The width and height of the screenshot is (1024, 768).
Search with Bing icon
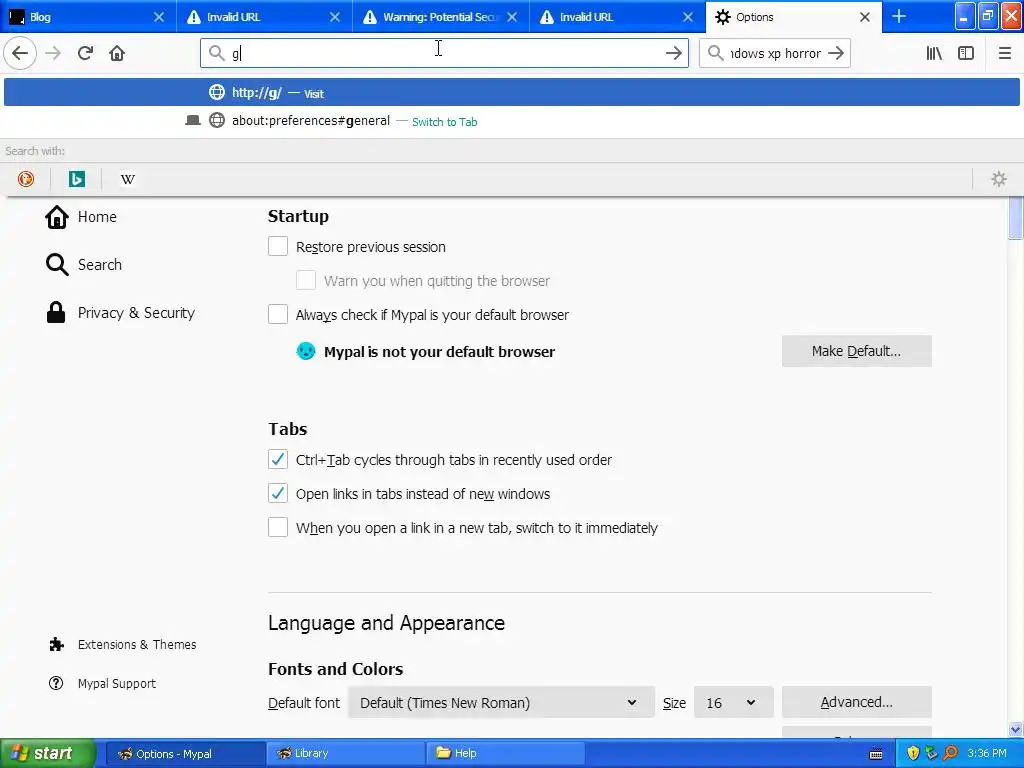[x=77, y=179]
